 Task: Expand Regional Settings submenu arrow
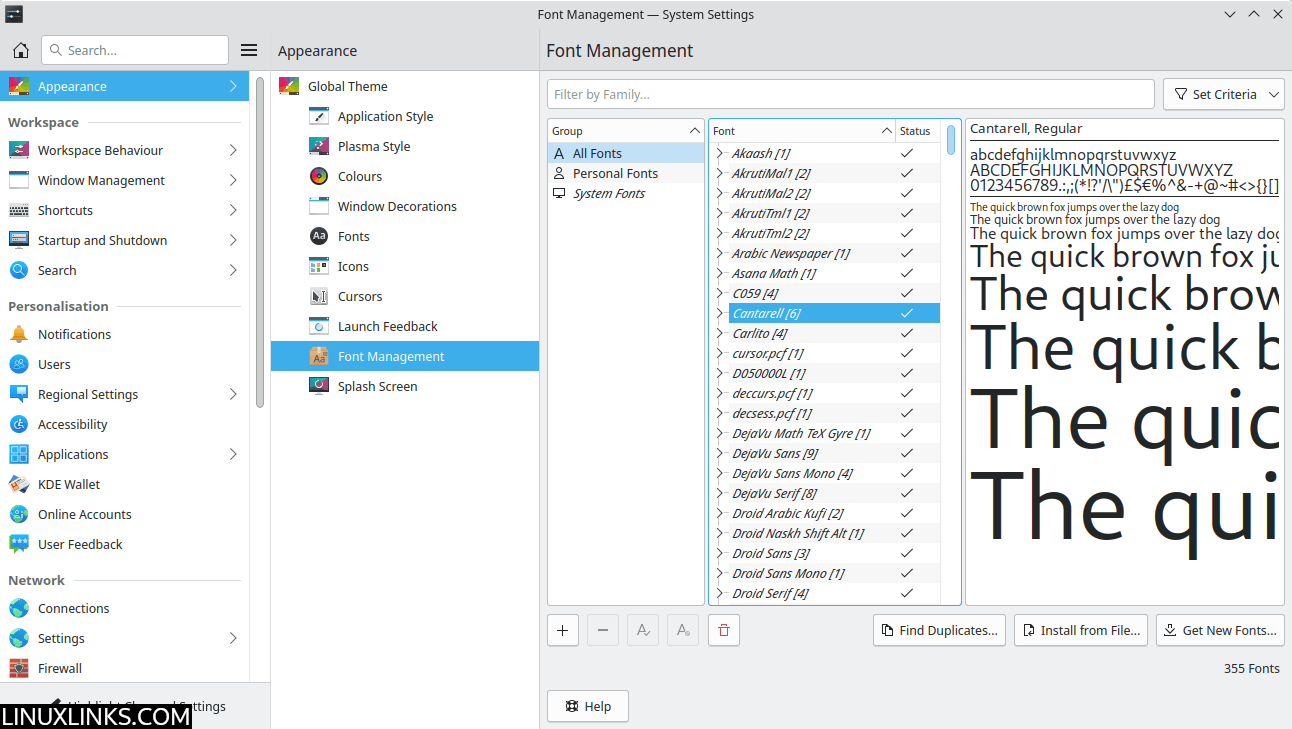coord(233,394)
